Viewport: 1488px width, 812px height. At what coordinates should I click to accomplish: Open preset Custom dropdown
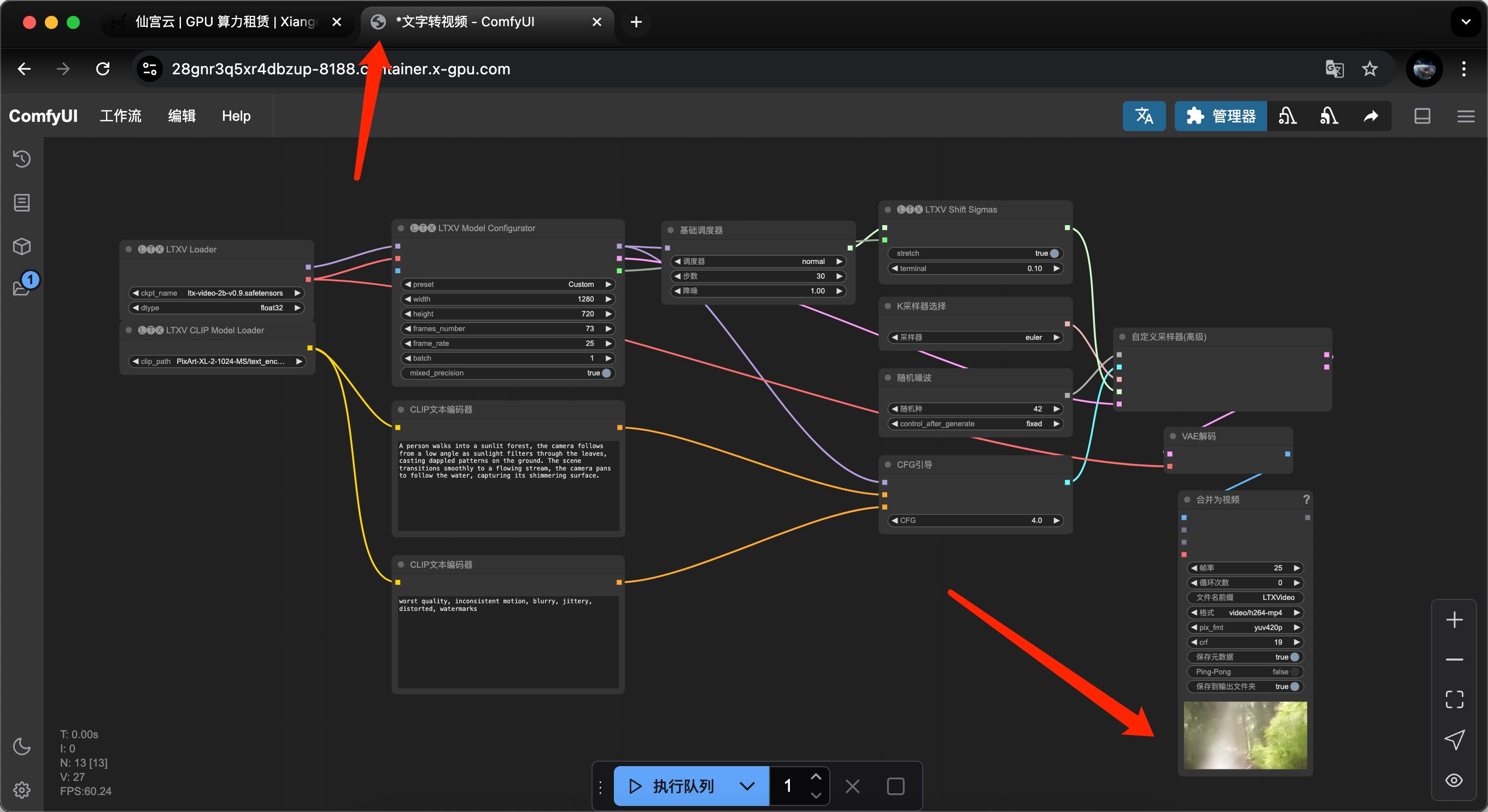(x=508, y=285)
